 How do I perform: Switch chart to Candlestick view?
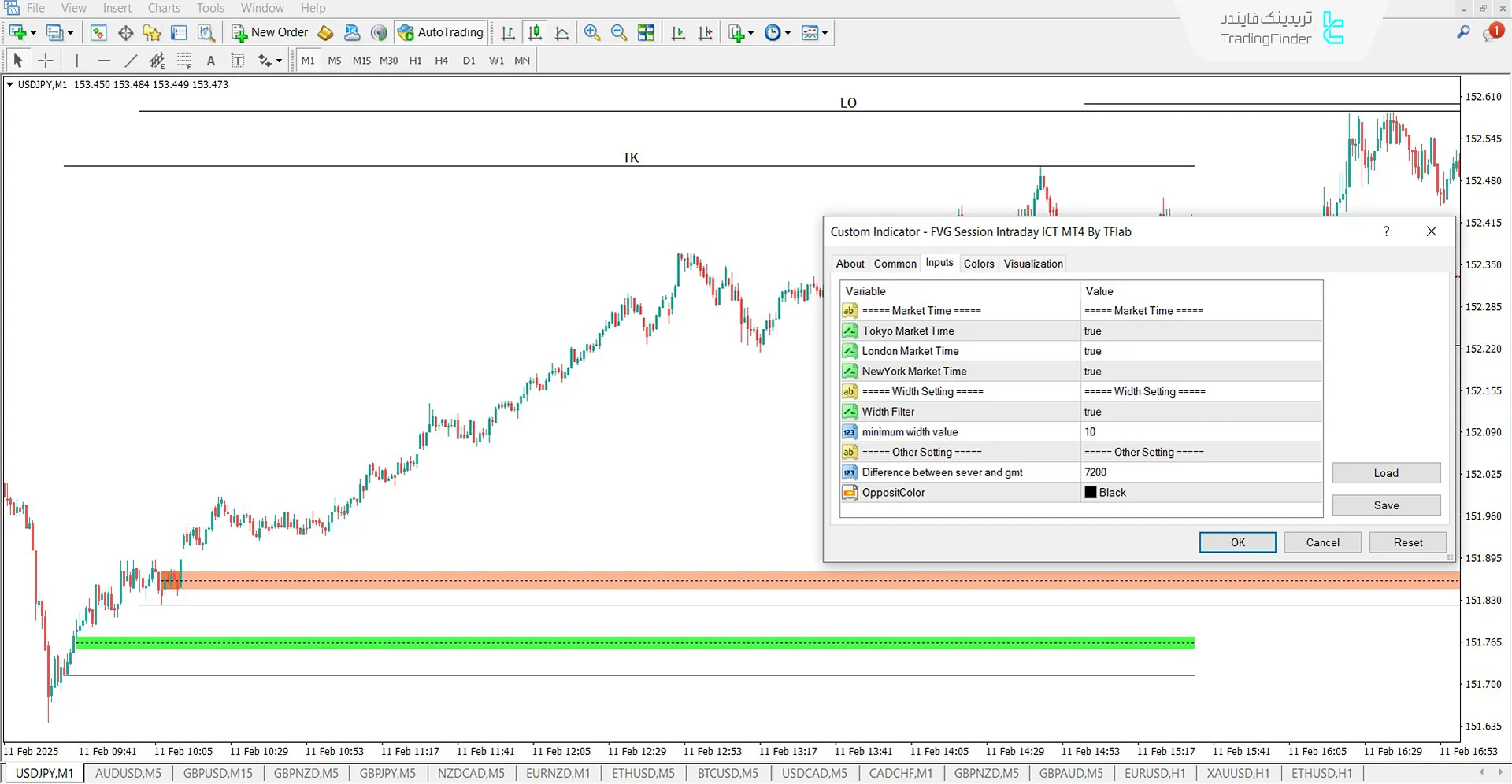535,32
